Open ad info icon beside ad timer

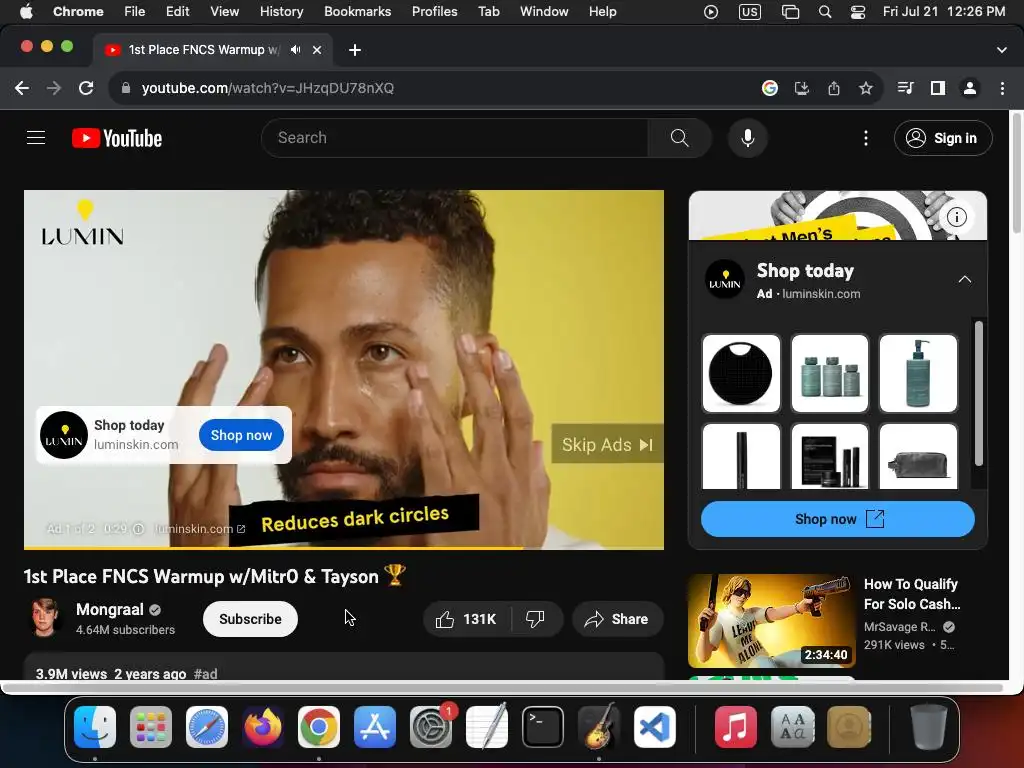point(138,529)
